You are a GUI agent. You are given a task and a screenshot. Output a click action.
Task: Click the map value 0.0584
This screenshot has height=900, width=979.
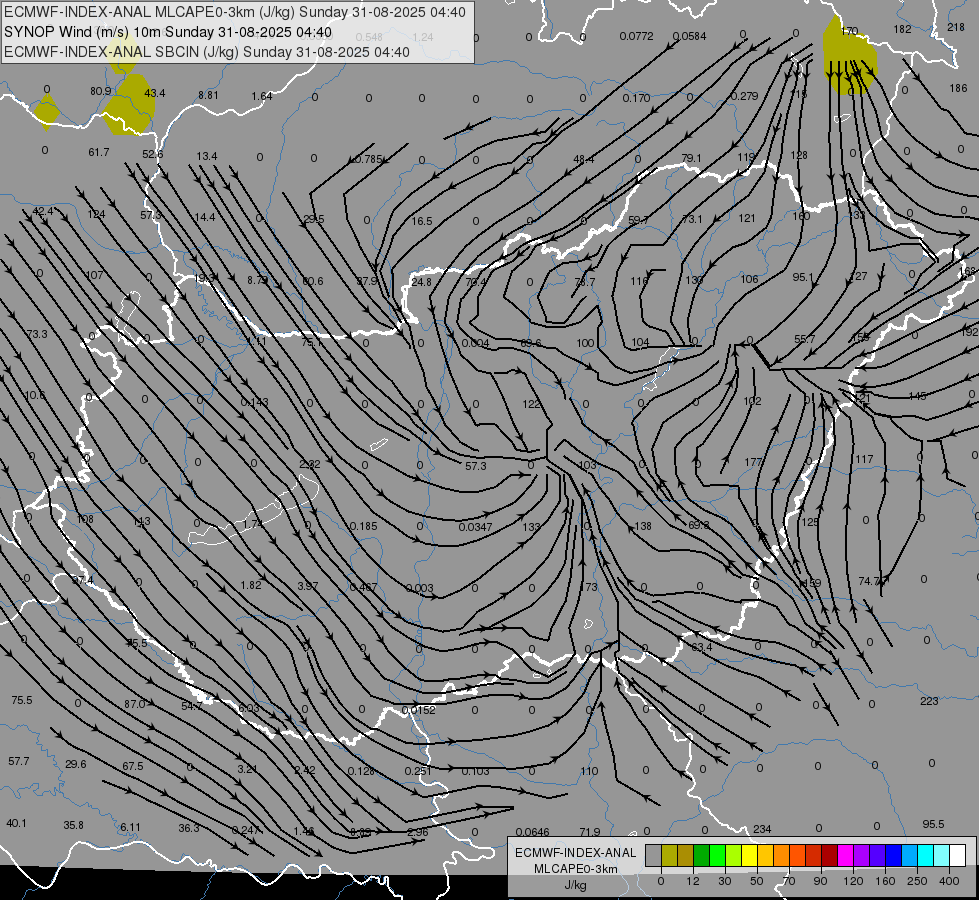[689, 36]
